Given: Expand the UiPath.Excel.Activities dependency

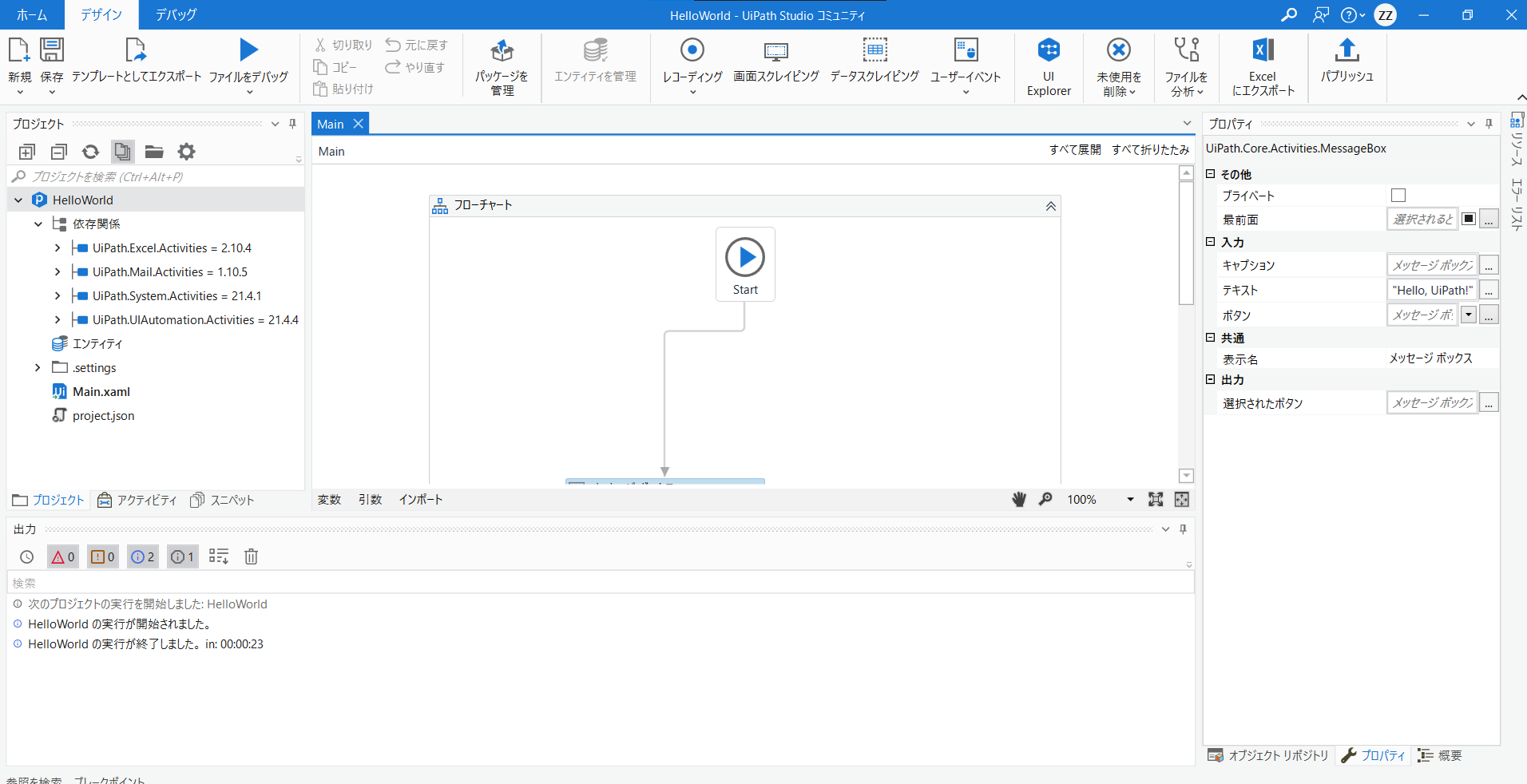Looking at the screenshot, I should click(x=58, y=248).
